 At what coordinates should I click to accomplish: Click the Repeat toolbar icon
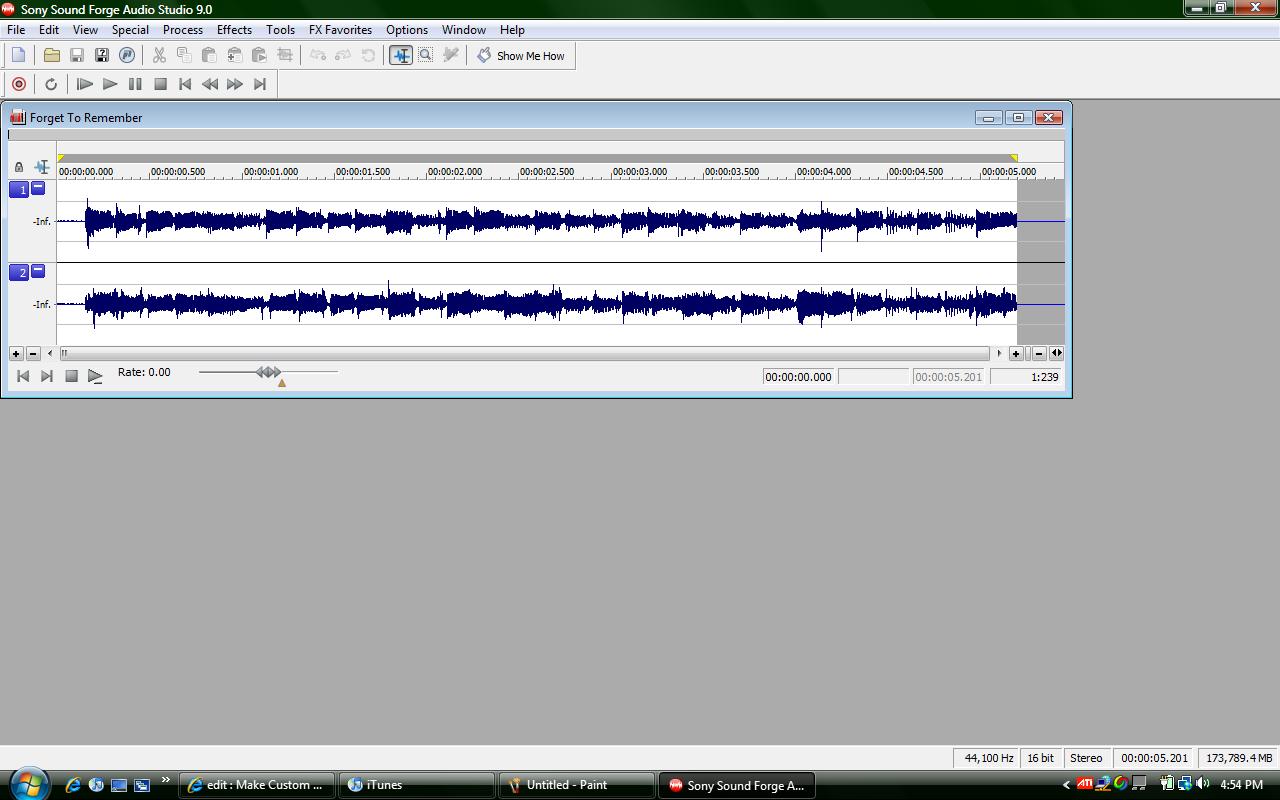(x=368, y=56)
